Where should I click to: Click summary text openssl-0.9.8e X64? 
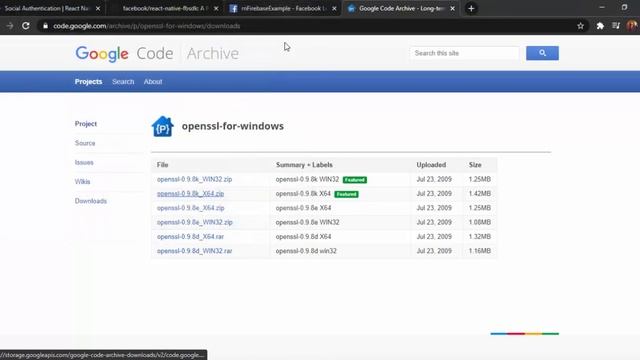[x=303, y=208]
